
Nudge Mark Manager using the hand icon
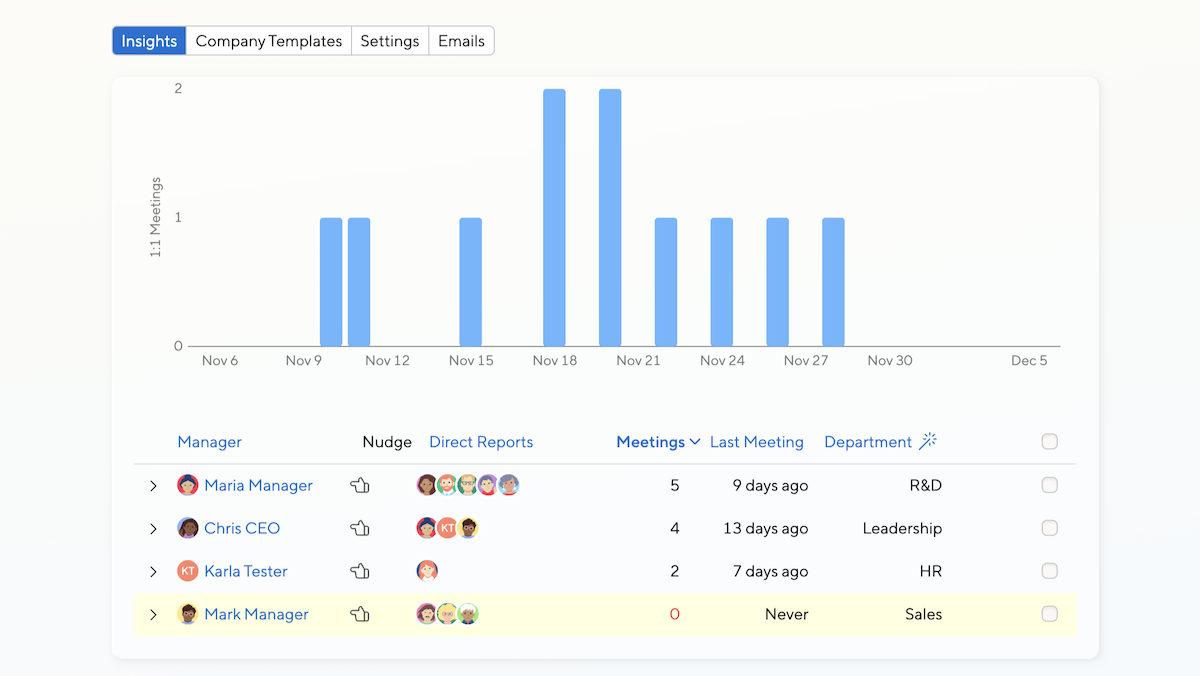pos(360,615)
